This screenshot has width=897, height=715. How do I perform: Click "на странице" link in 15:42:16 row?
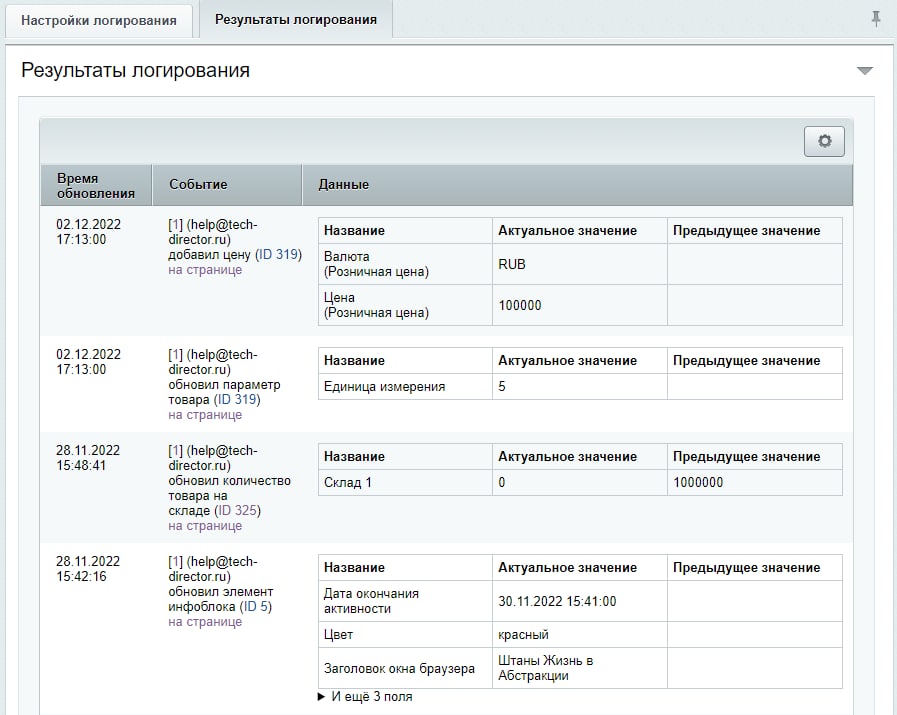205,622
